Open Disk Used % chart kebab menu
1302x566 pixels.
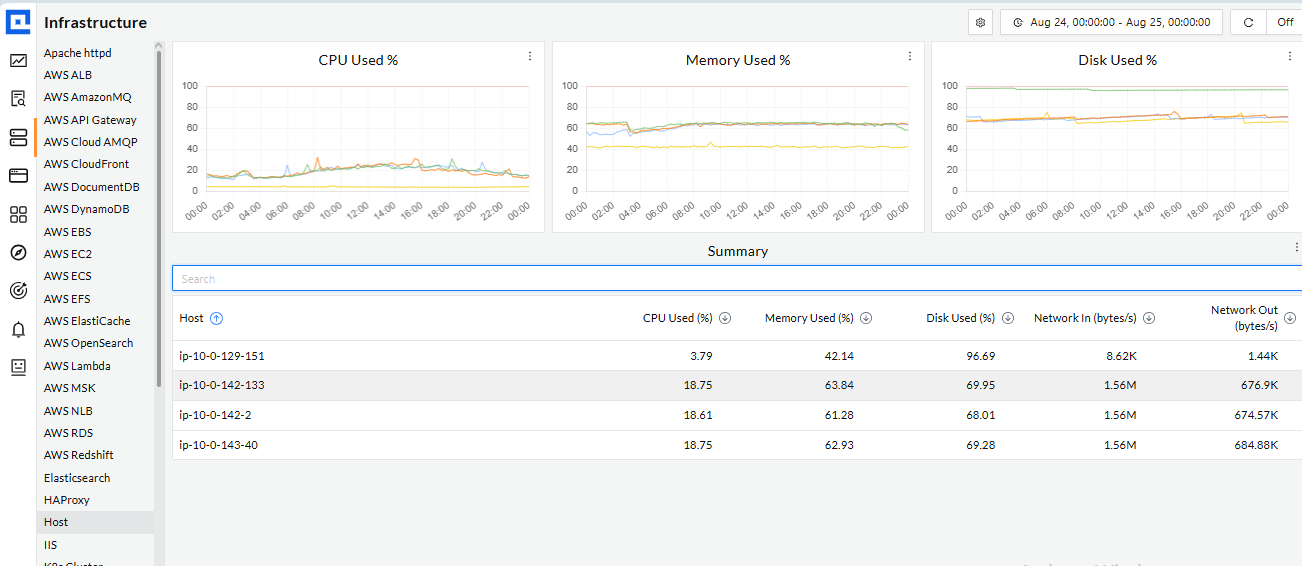coord(1289,56)
